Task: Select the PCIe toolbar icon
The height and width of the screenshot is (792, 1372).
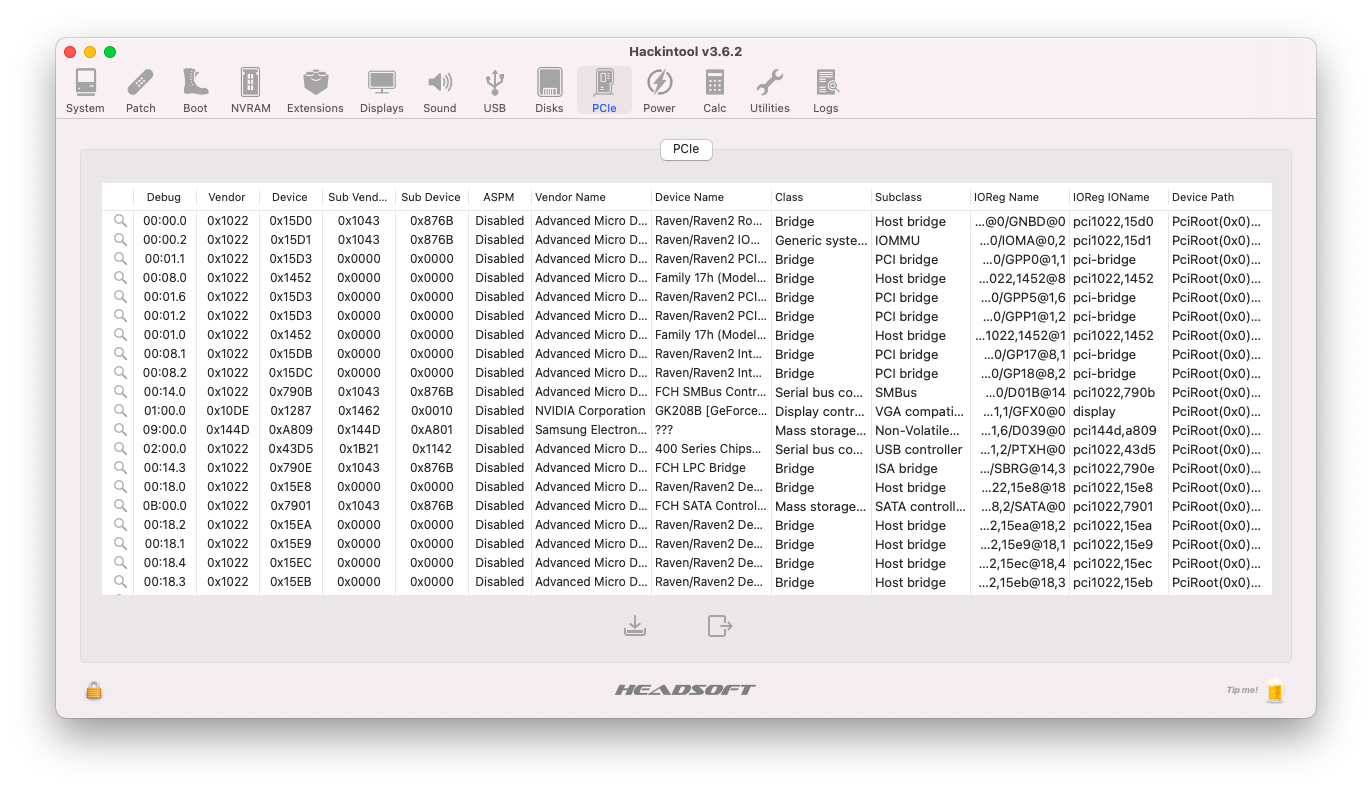Action: [x=604, y=91]
